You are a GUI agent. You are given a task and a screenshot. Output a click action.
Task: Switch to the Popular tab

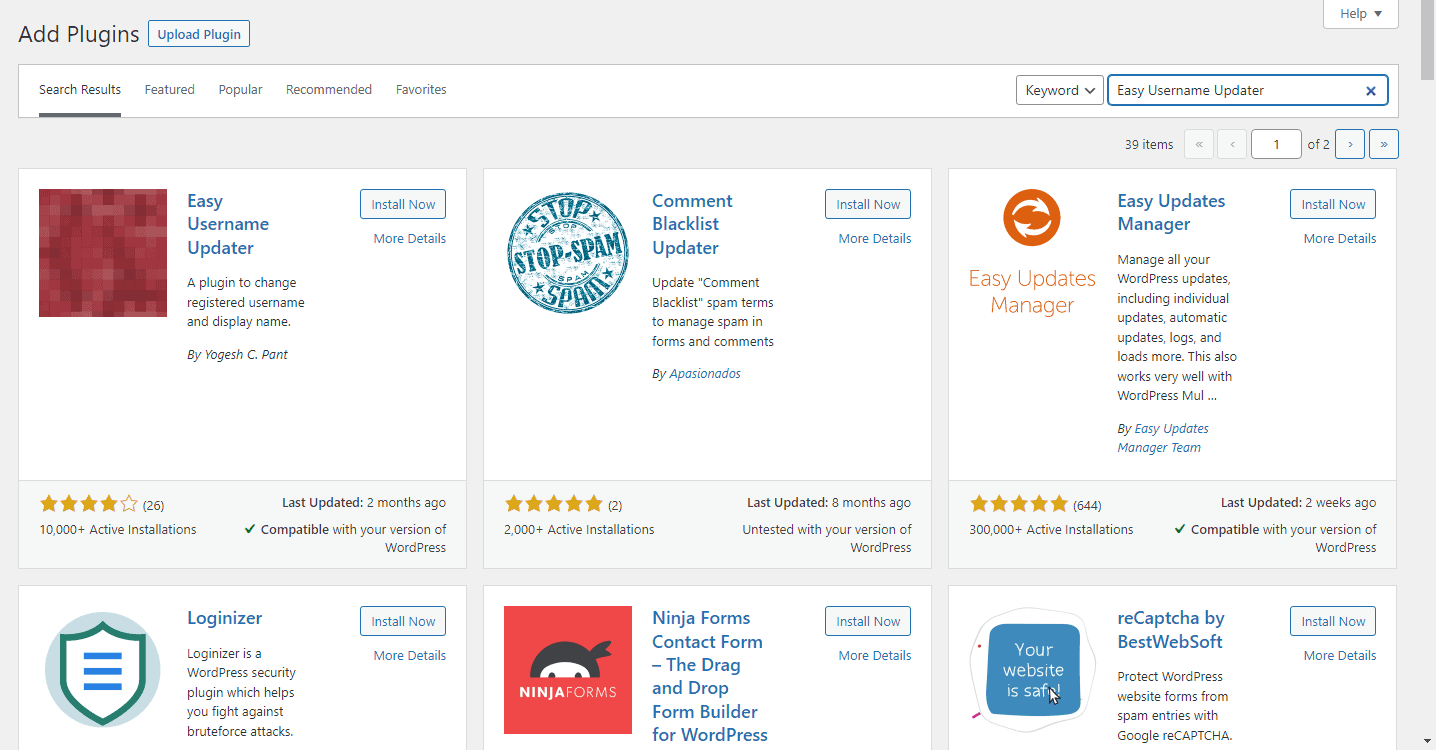pyautogui.click(x=240, y=90)
